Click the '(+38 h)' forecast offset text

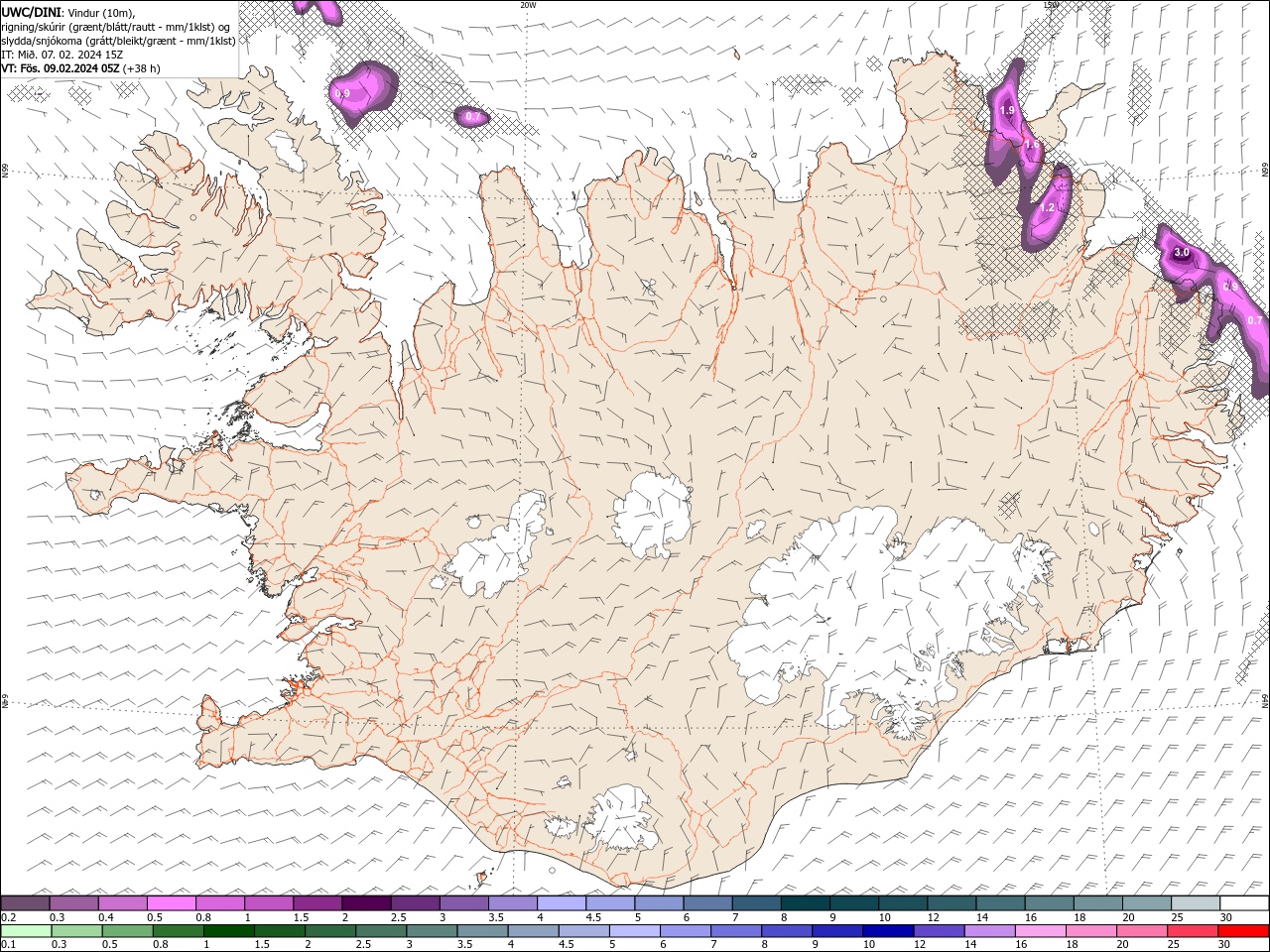click(x=142, y=68)
